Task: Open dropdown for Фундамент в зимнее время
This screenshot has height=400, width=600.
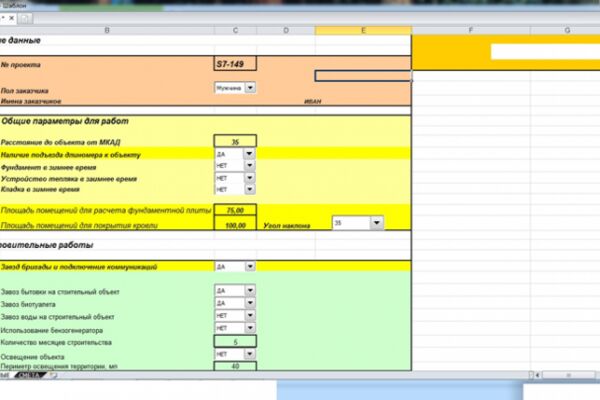Action: (x=249, y=165)
